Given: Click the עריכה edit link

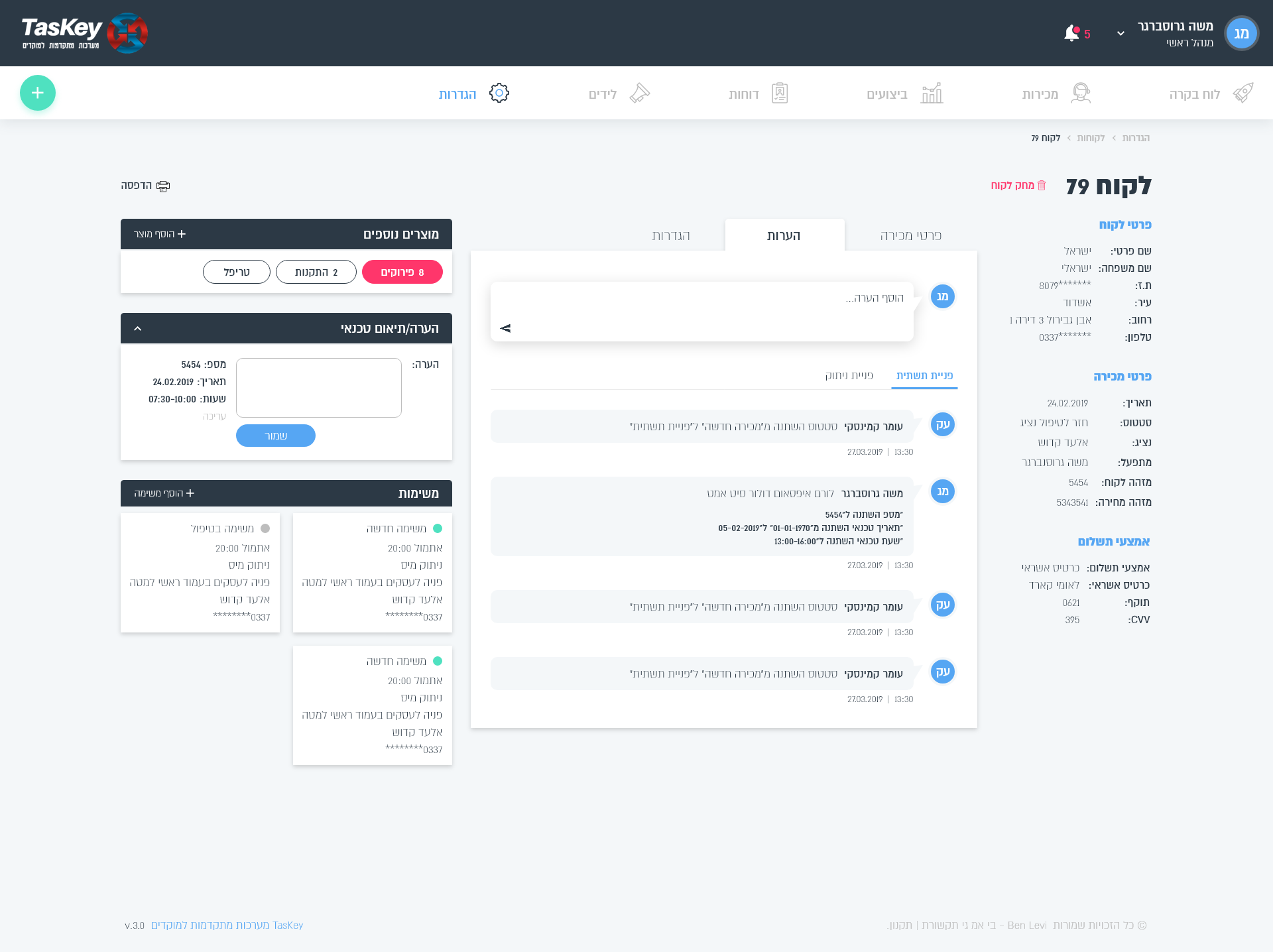Looking at the screenshot, I should point(214,416).
